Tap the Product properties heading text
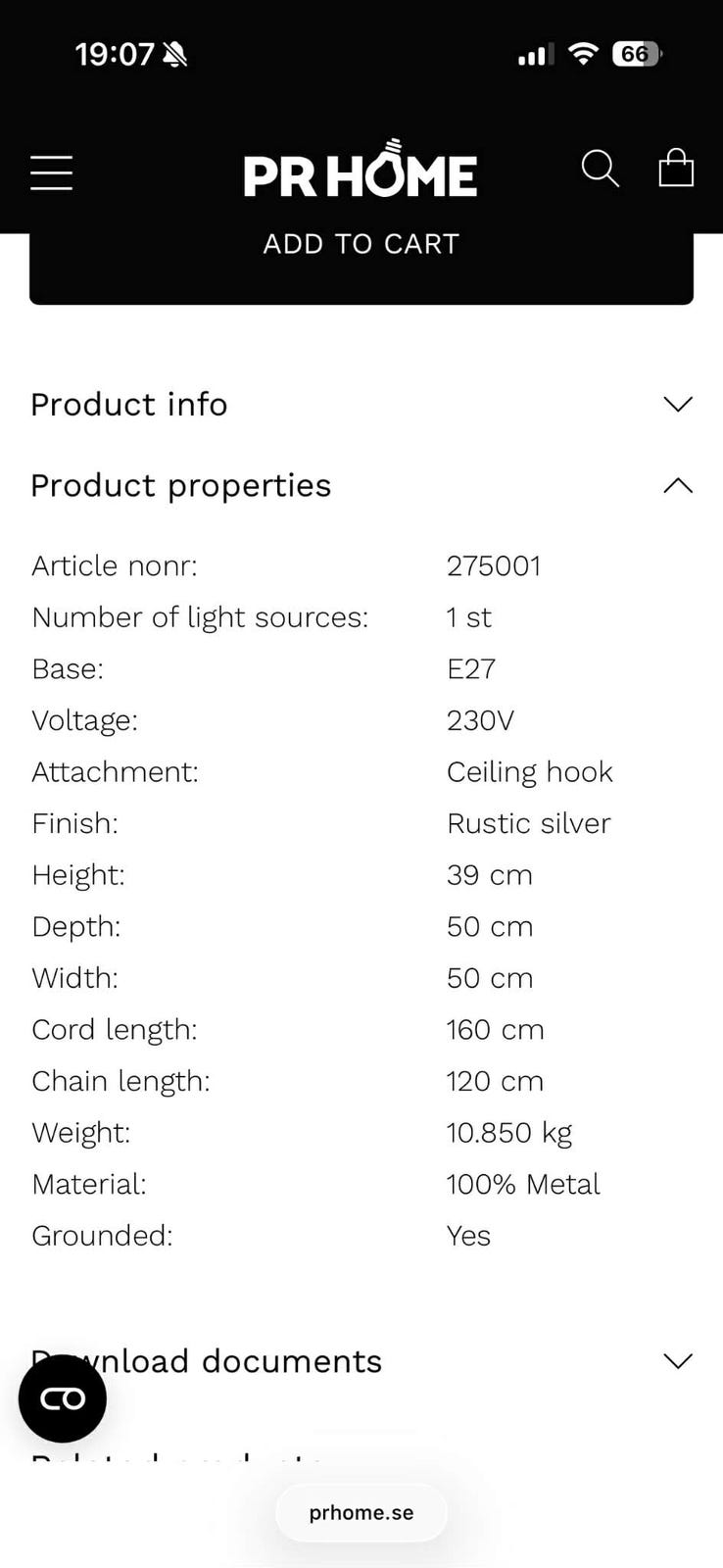 [x=181, y=485]
